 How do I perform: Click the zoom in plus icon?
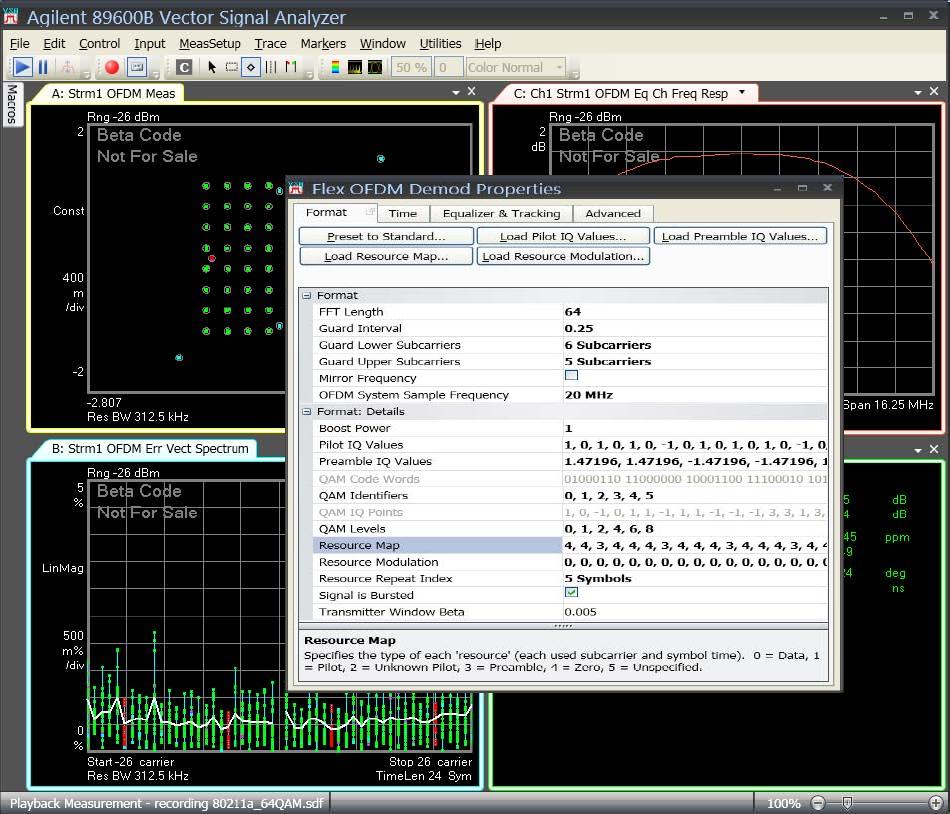click(x=935, y=803)
